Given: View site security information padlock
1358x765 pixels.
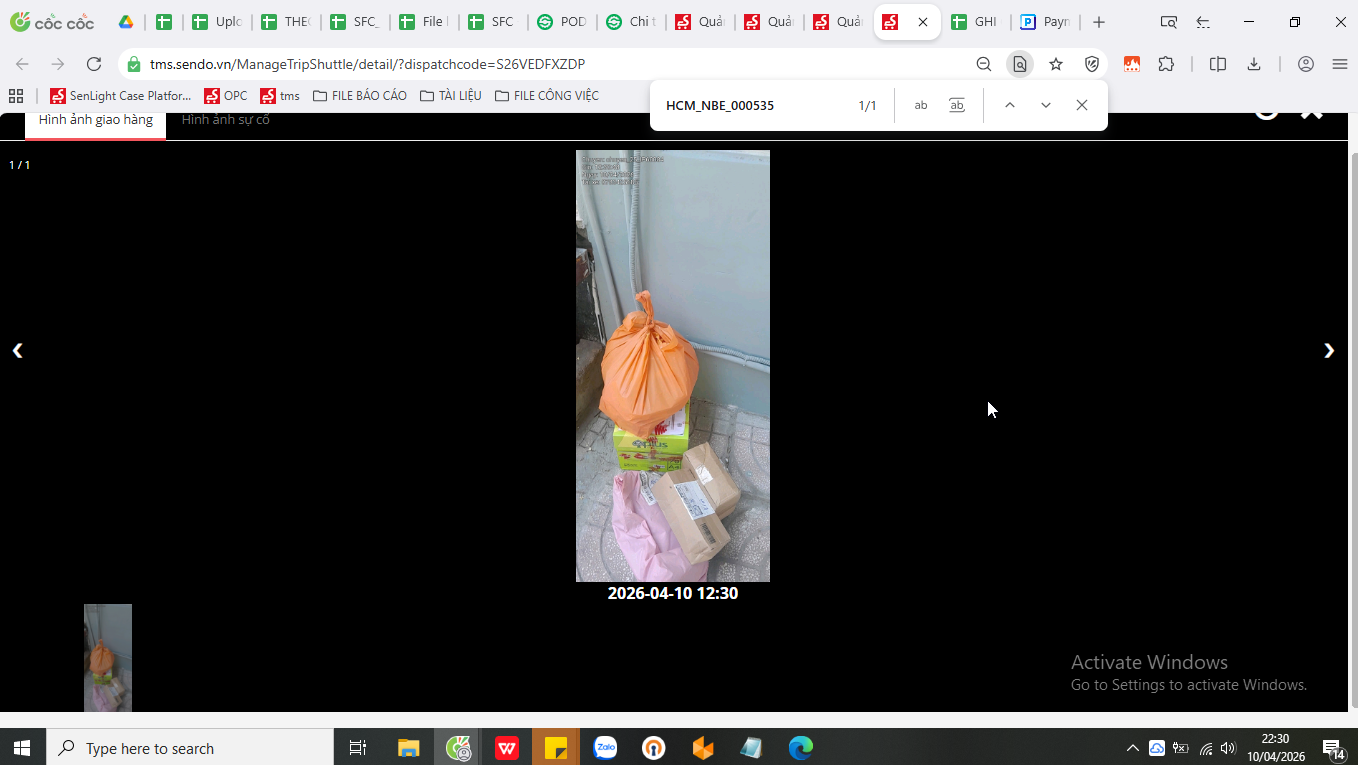Looking at the screenshot, I should 134,64.
